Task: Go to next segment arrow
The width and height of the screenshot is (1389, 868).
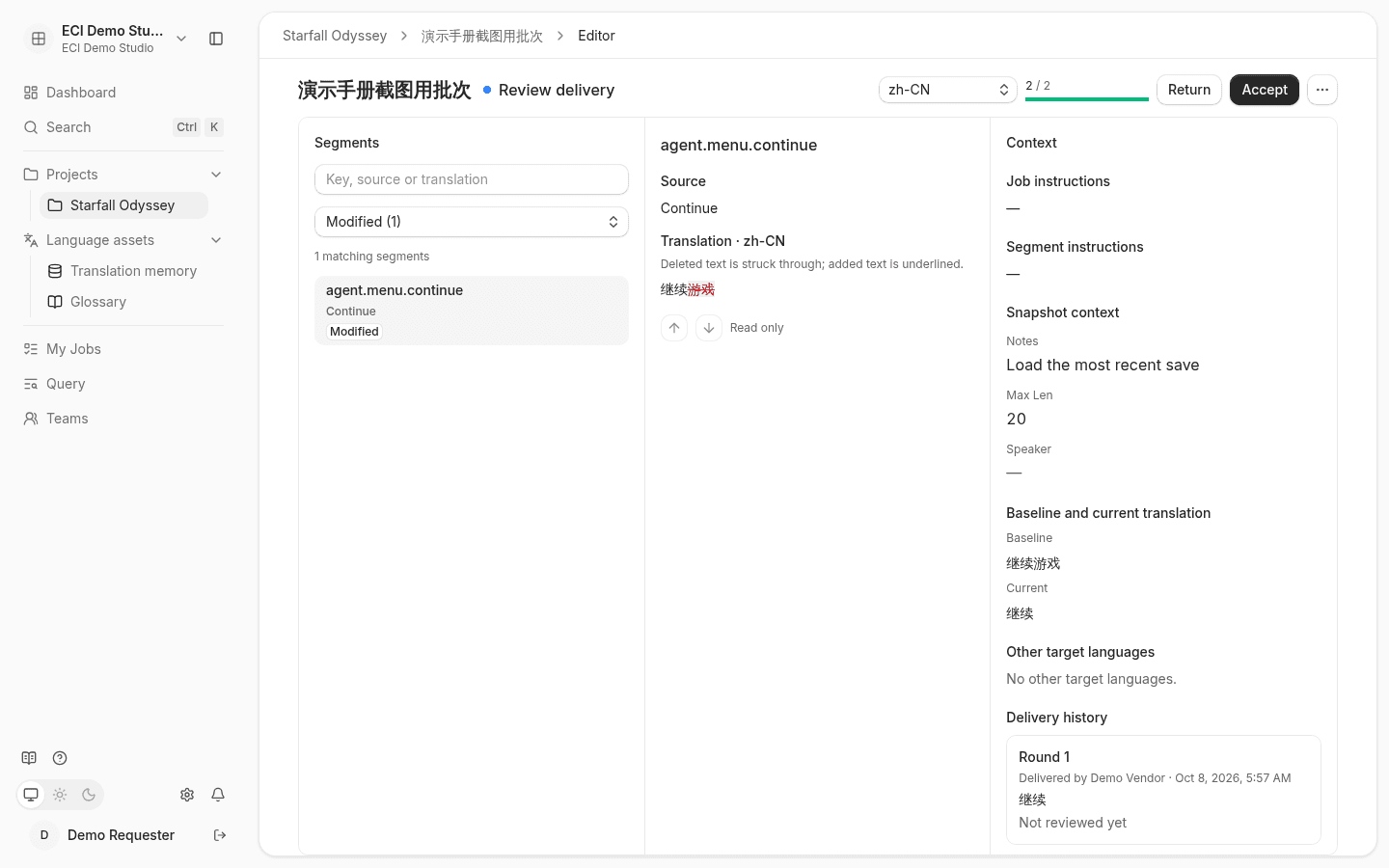Action: tap(709, 328)
